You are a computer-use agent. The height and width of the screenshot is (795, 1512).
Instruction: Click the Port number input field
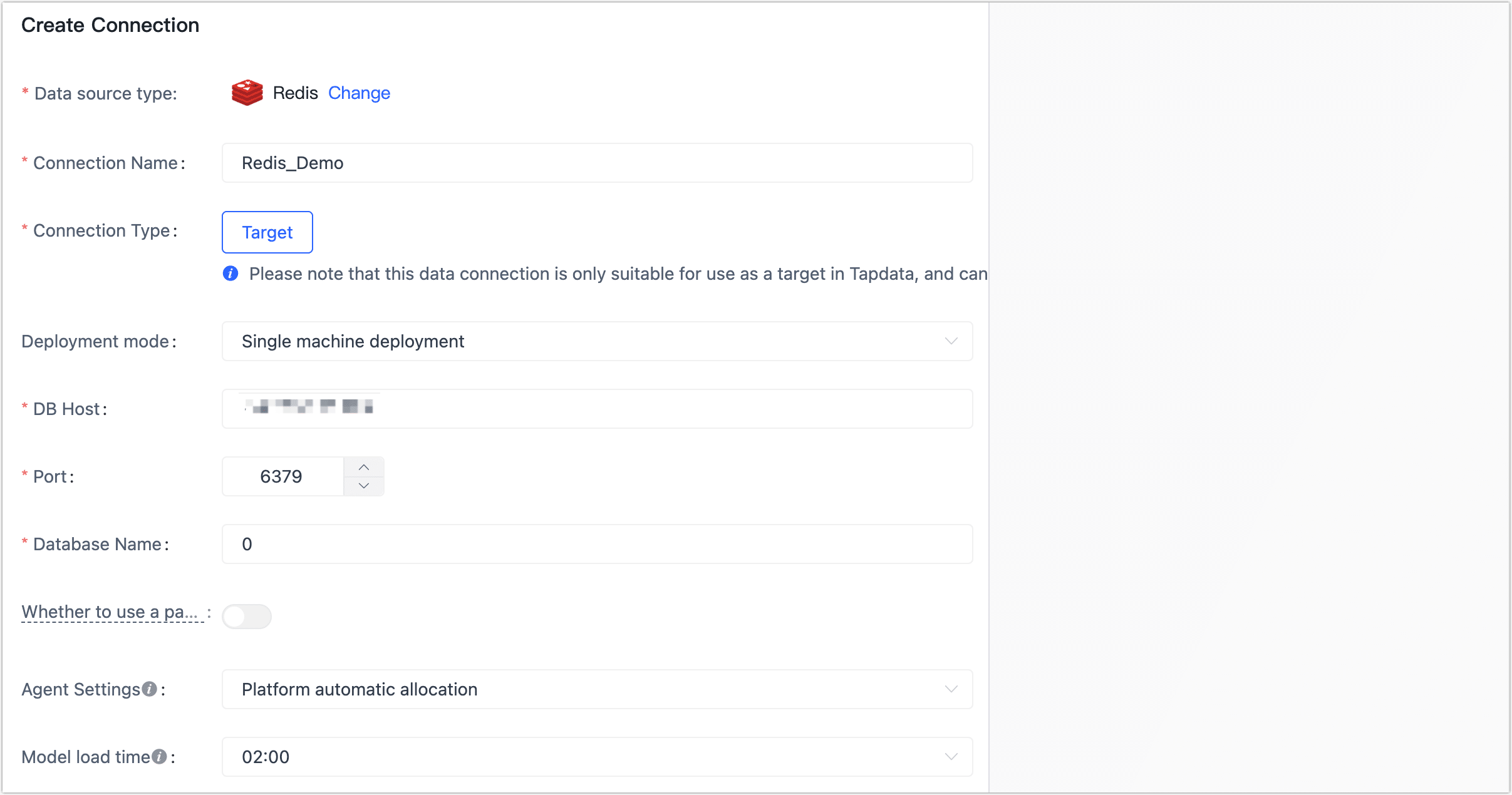[282, 476]
